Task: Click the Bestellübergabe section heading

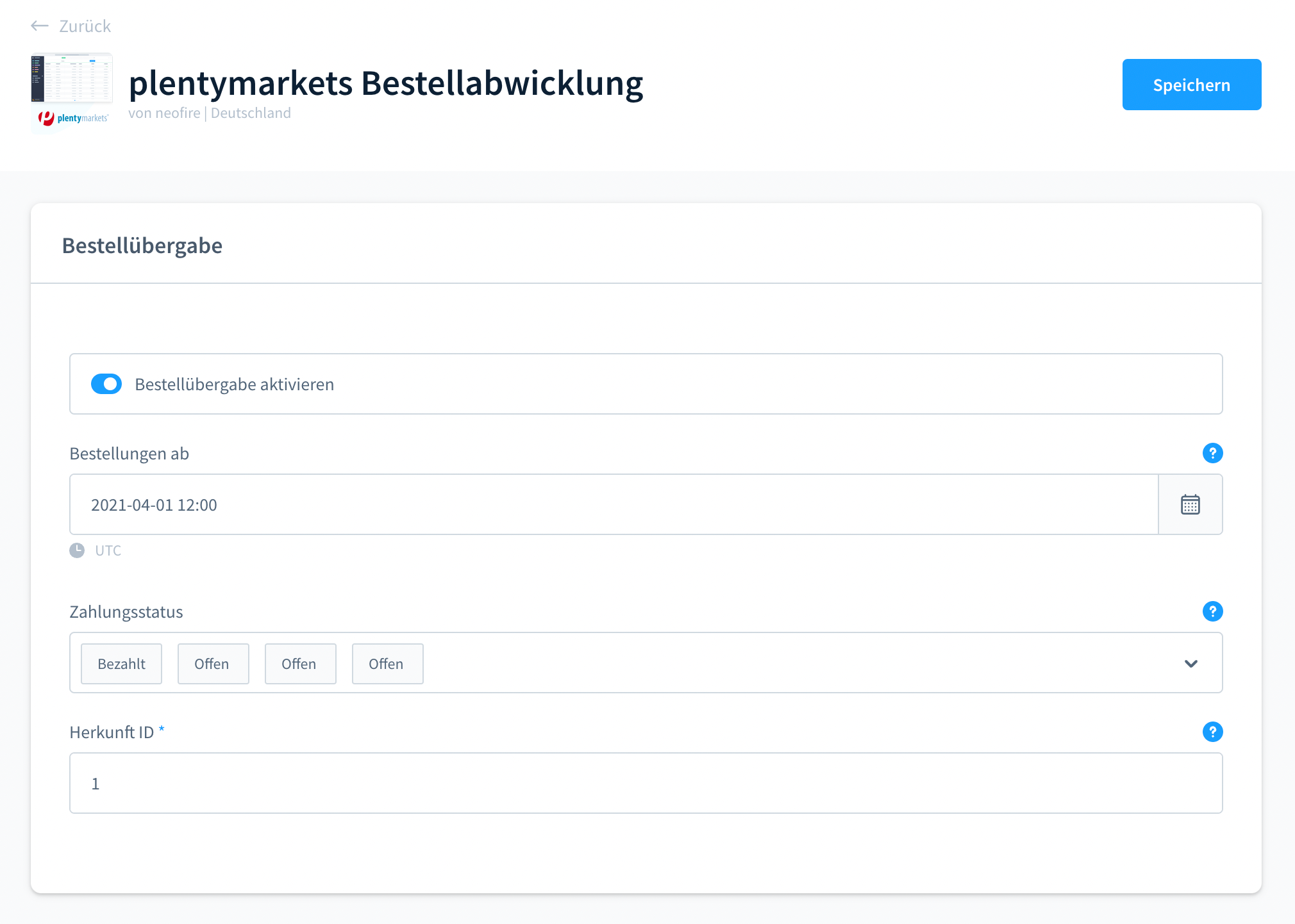Action: pos(142,245)
